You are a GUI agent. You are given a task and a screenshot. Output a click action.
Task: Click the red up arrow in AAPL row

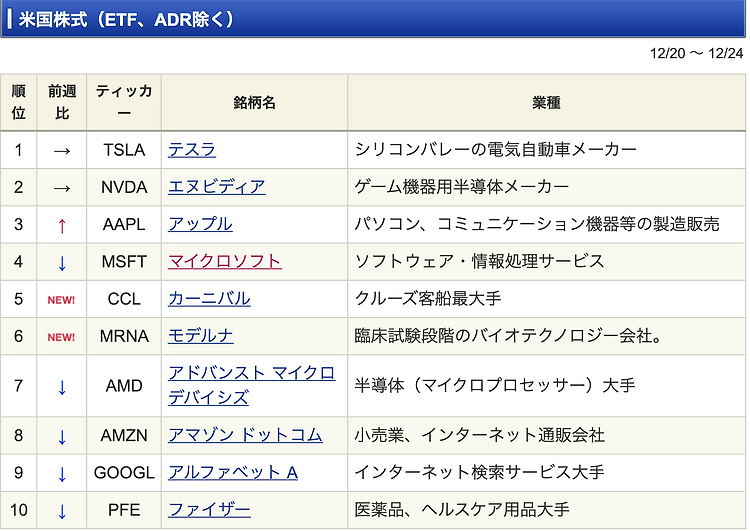click(62, 225)
